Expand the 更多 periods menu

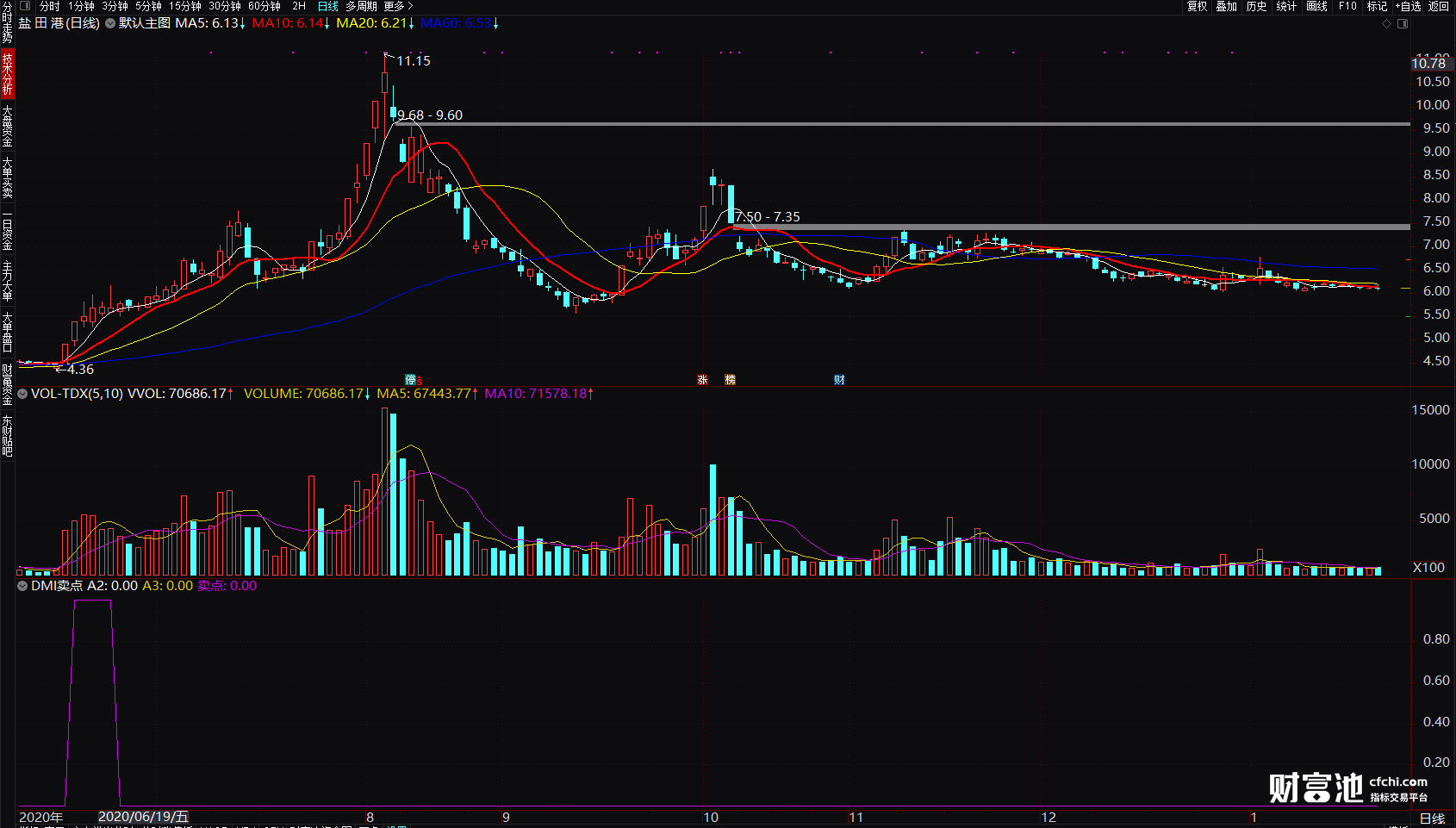point(399,6)
